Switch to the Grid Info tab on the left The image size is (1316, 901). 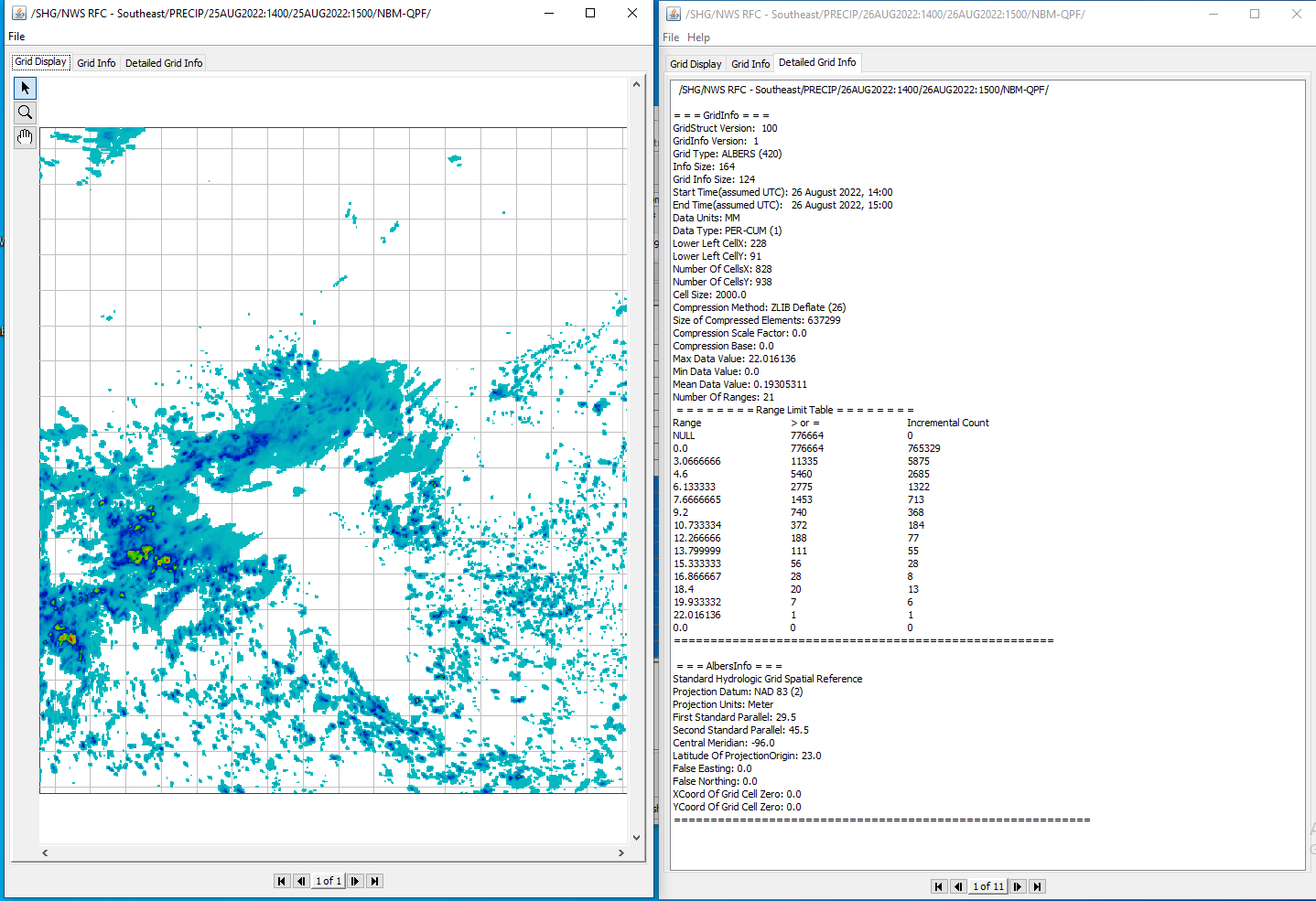[x=96, y=62]
